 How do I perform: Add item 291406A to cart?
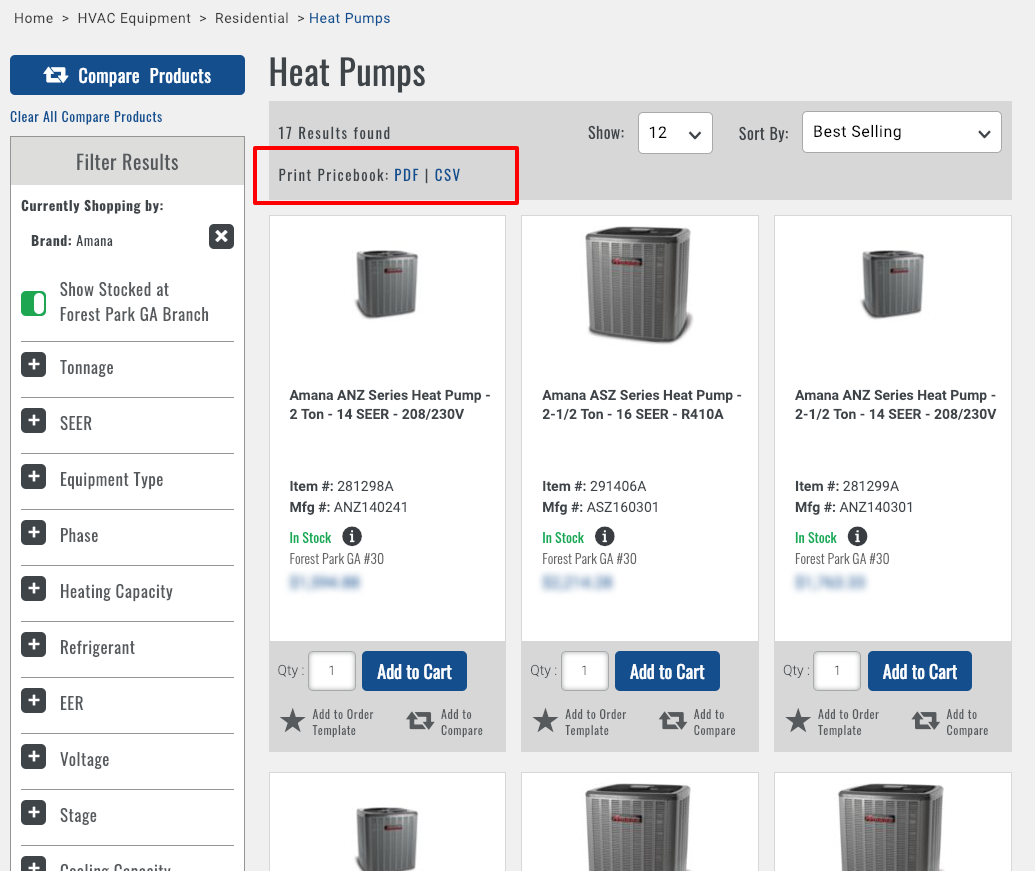[667, 671]
